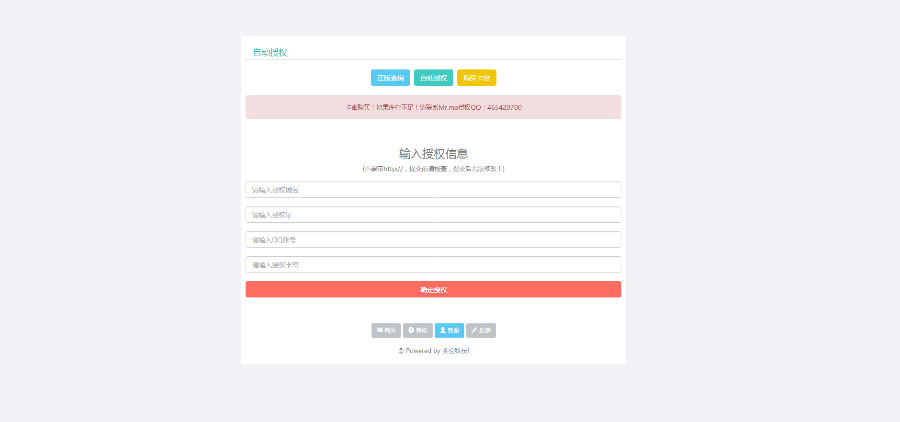Follow the Powered by company link
Screen dimensions: 900x422
point(456,351)
